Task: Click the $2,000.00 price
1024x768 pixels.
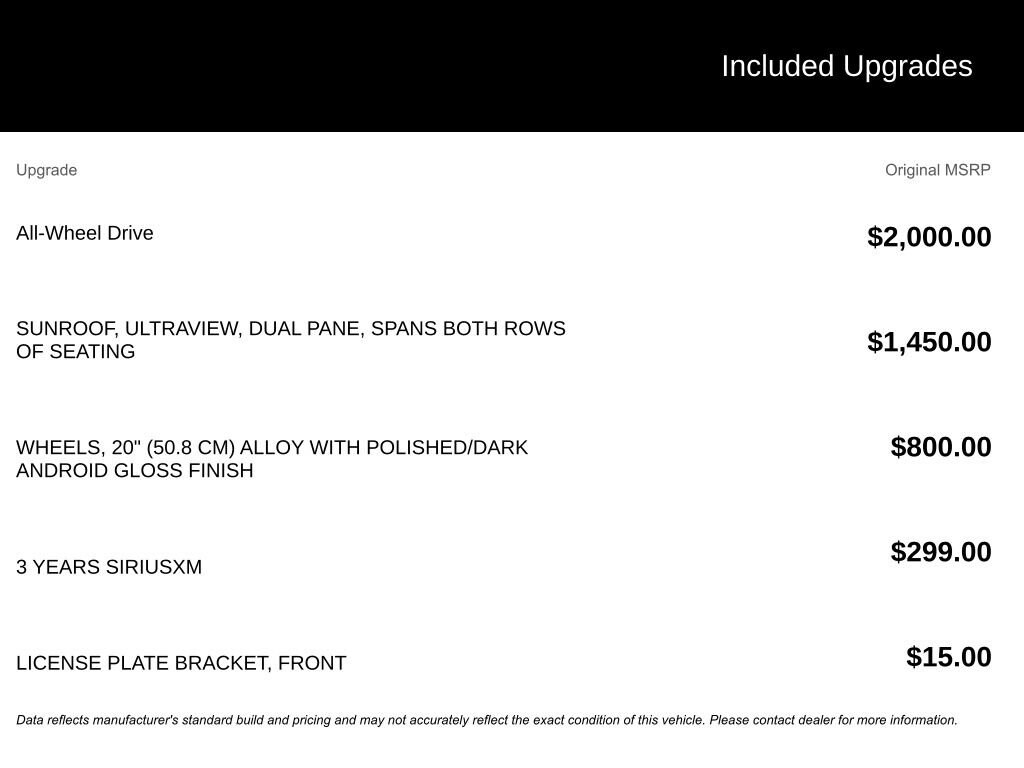Action: pos(929,236)
